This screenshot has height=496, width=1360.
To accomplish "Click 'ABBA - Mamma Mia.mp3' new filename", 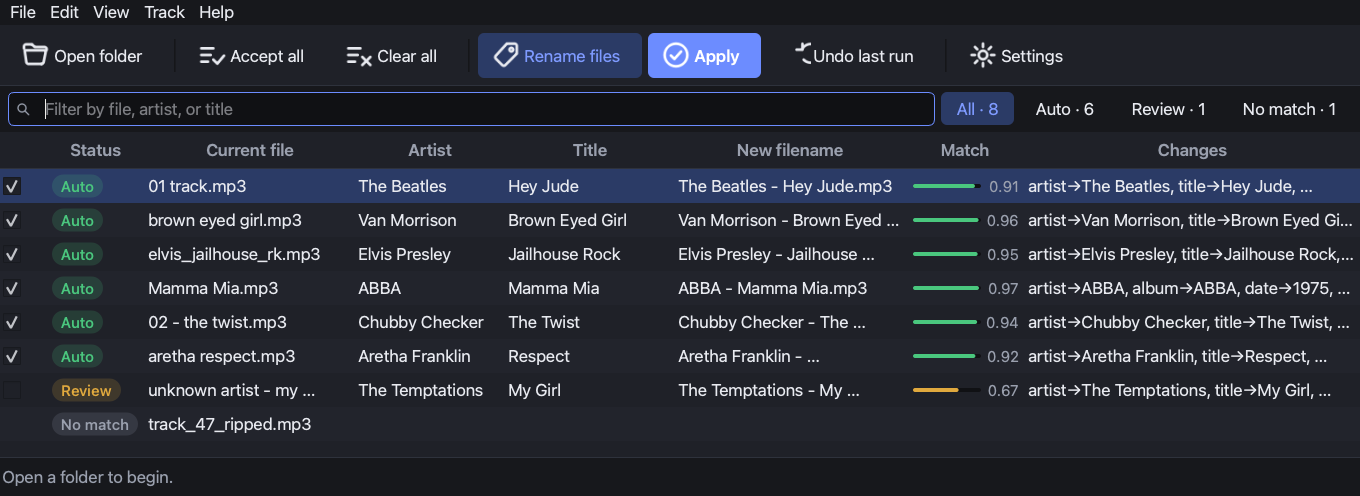I will (x=773, y=288).
